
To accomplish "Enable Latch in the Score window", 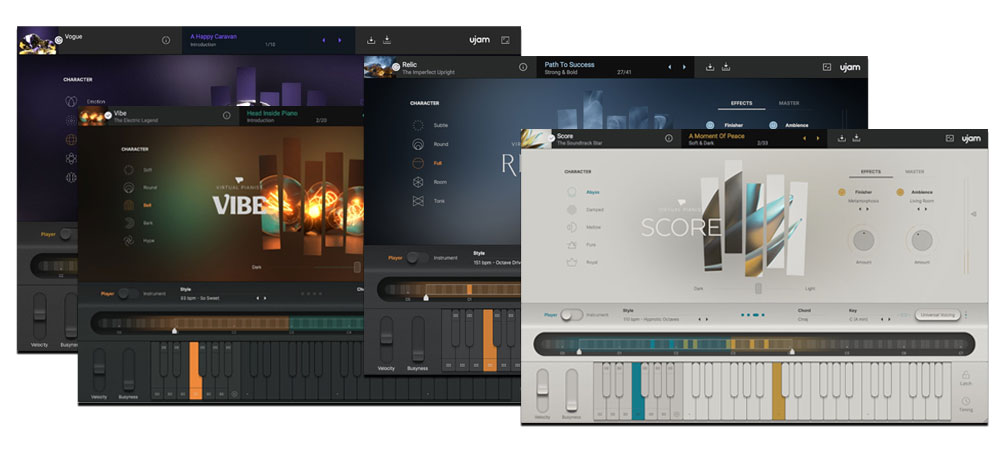I will 966,376.
